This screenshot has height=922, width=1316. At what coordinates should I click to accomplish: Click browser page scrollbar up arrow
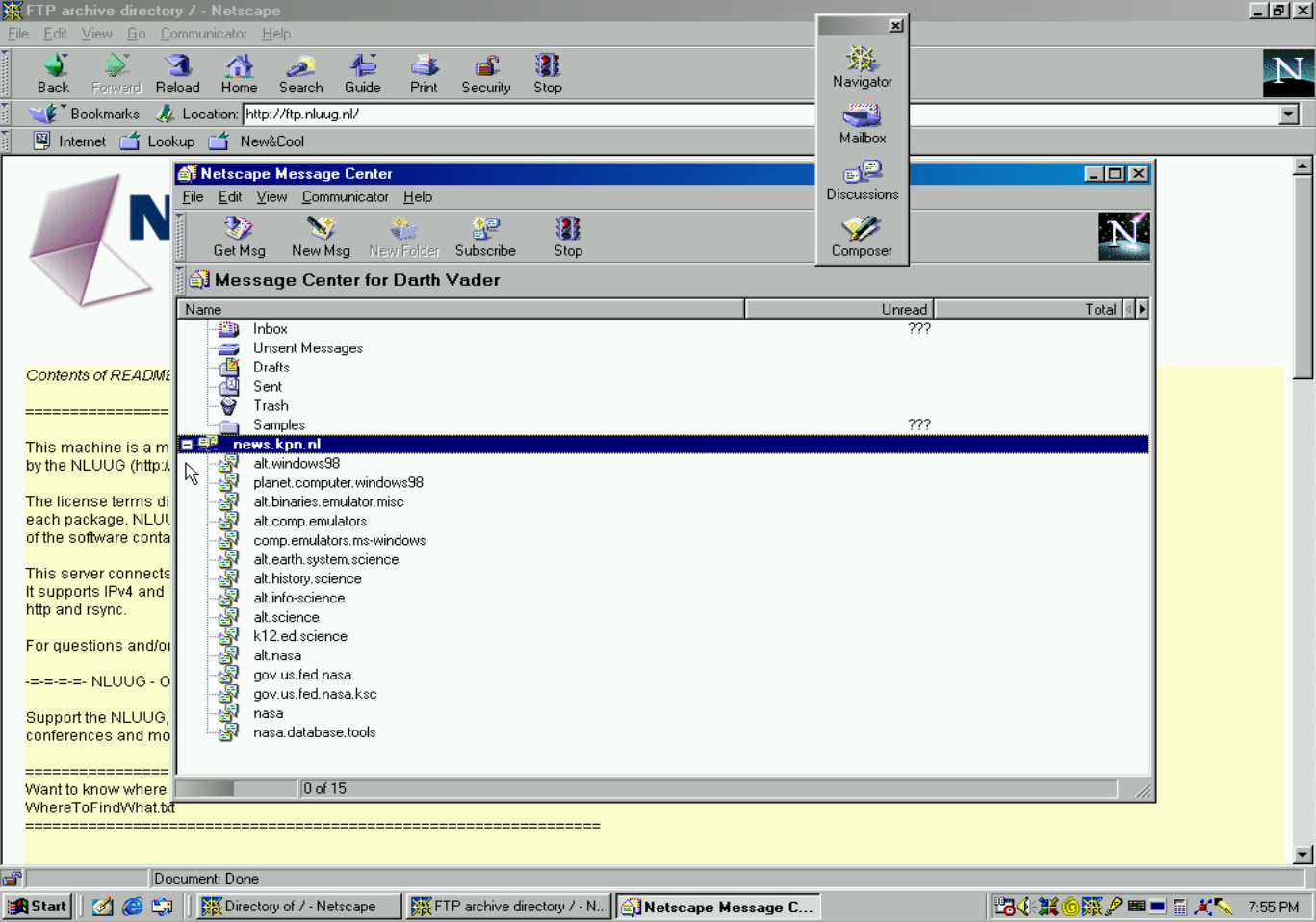click(1303, 166)
